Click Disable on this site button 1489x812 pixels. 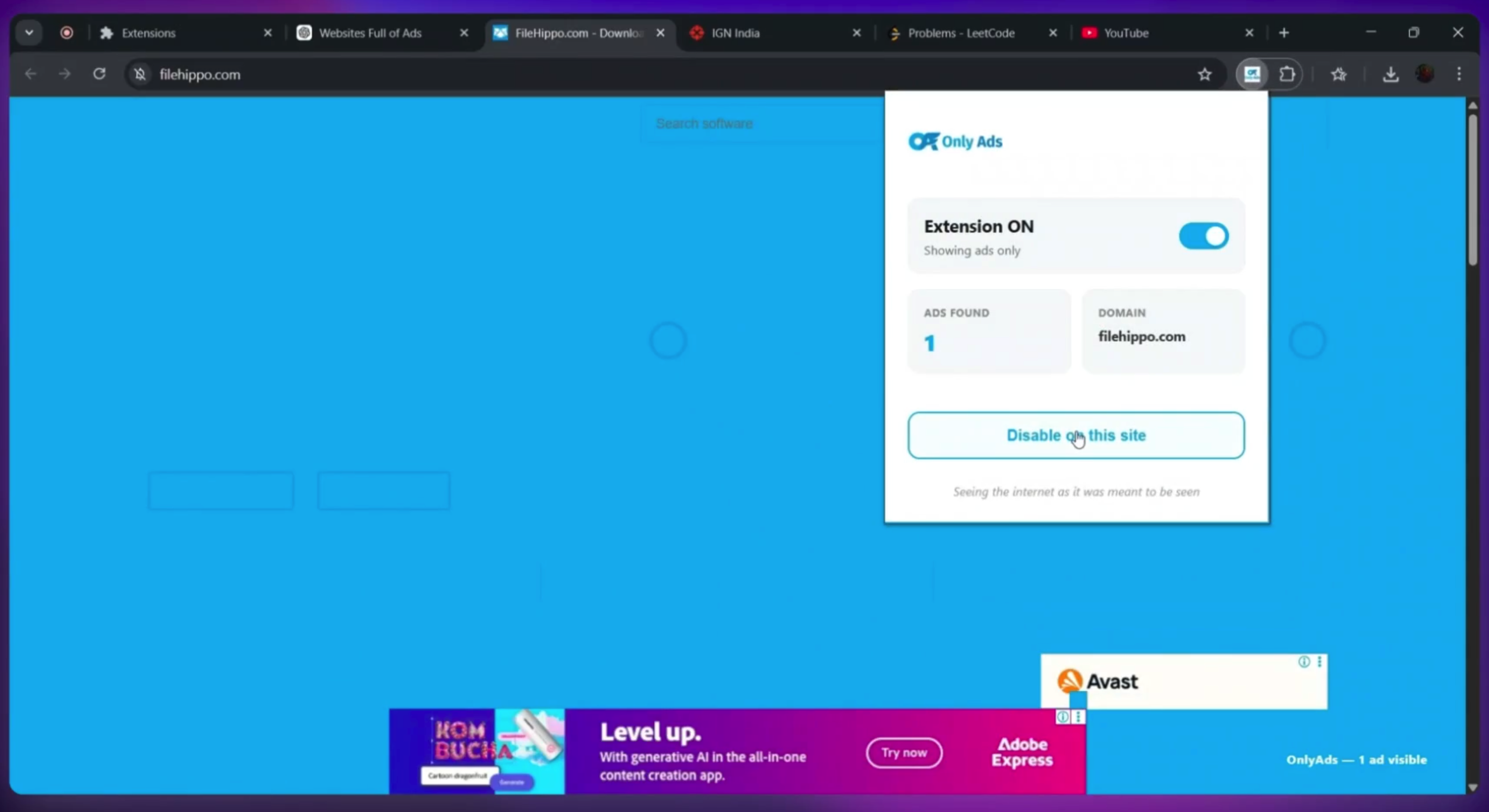pyautogui.click(x=1075, y=435)
